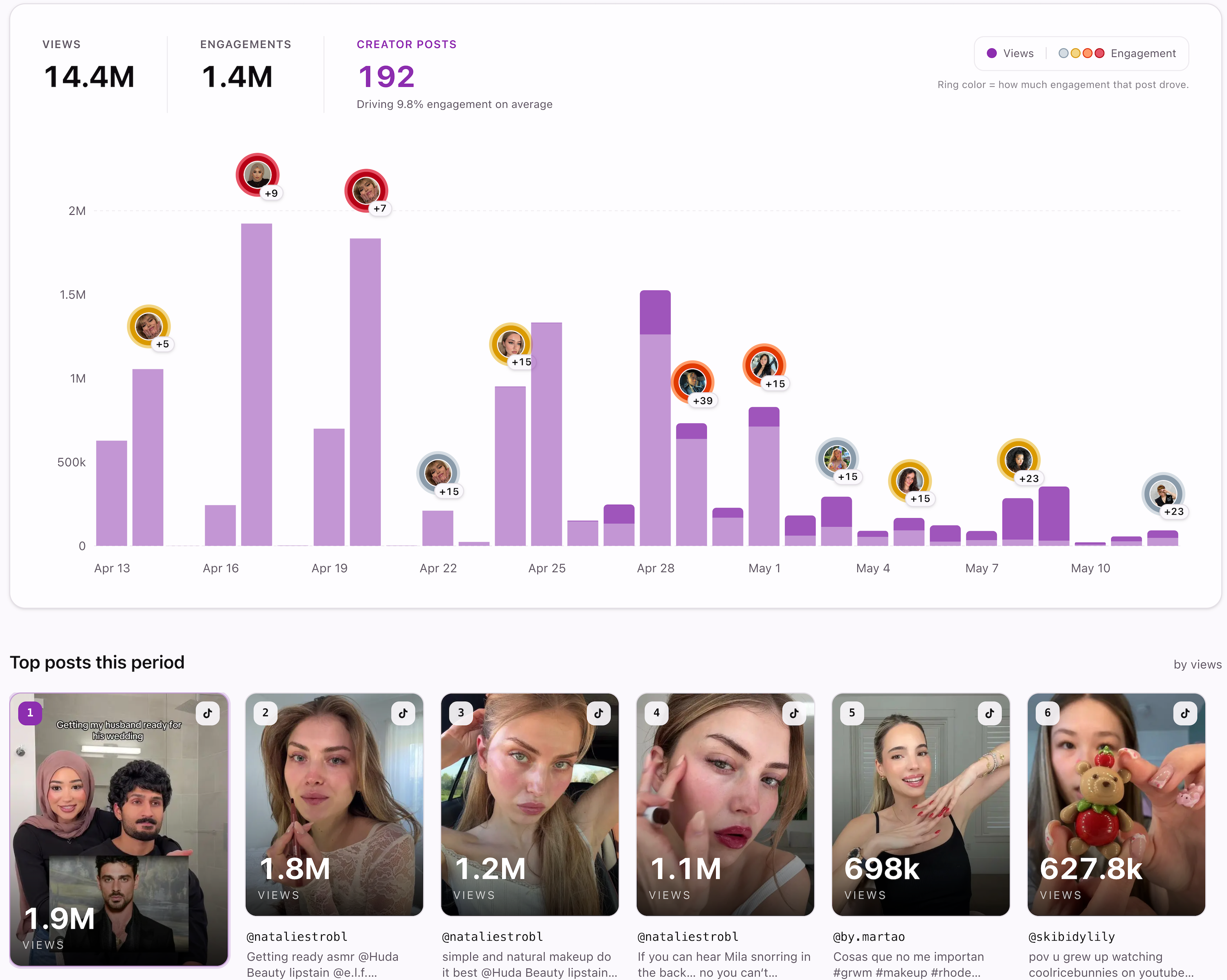Image resolution: width=1227 pixels, height=980 pixels.
Task: Click the rank 1 badge on first post
Action: coord(30,713)
